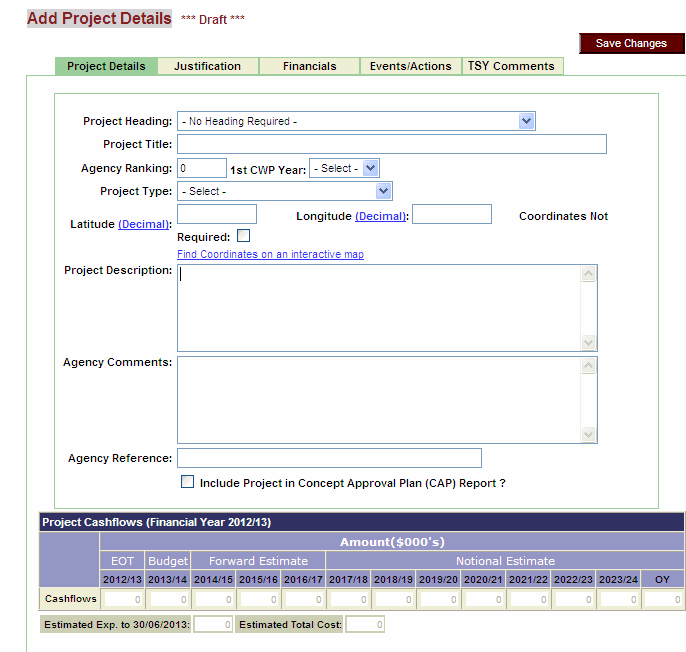Click the Save Changes button

click(x=631, y=43)
